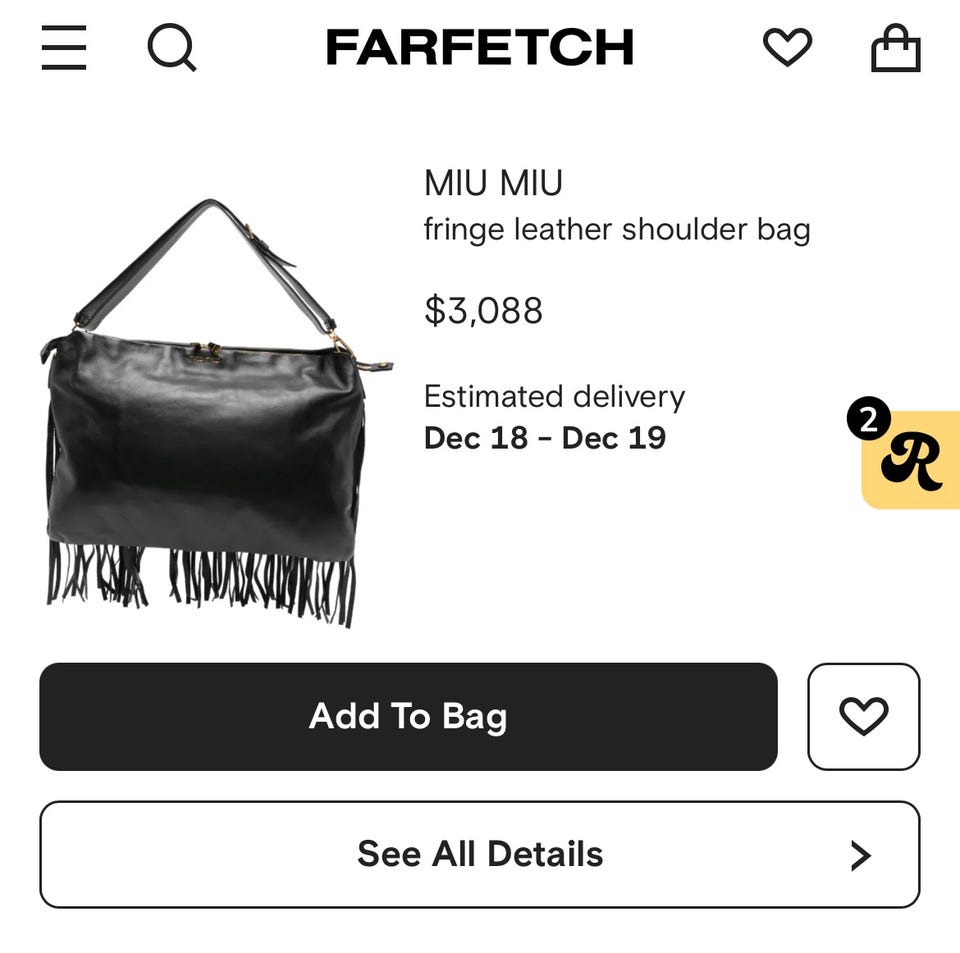
Task: Tap the search magnifier icon
Action: (172, 47)
